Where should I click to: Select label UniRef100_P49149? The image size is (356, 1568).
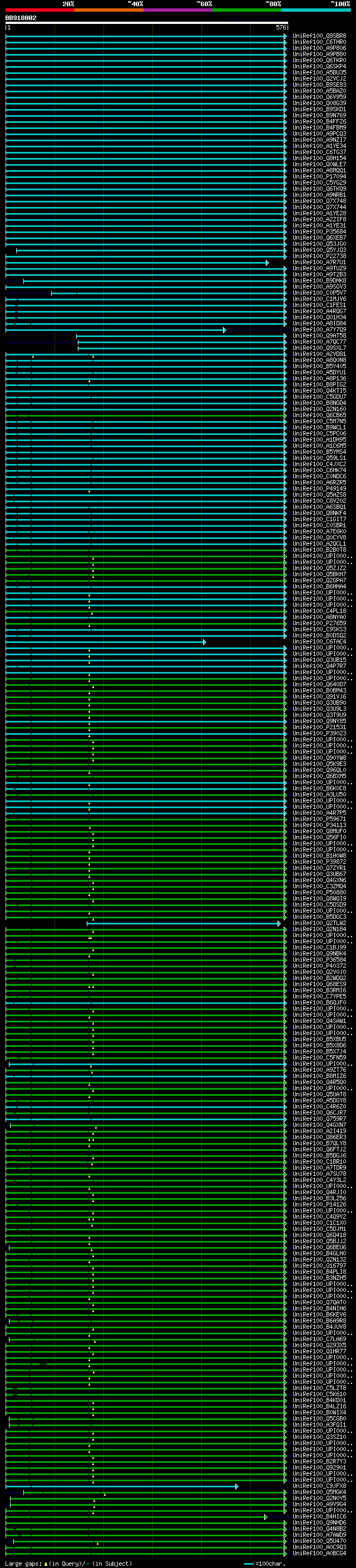(319, 489)
